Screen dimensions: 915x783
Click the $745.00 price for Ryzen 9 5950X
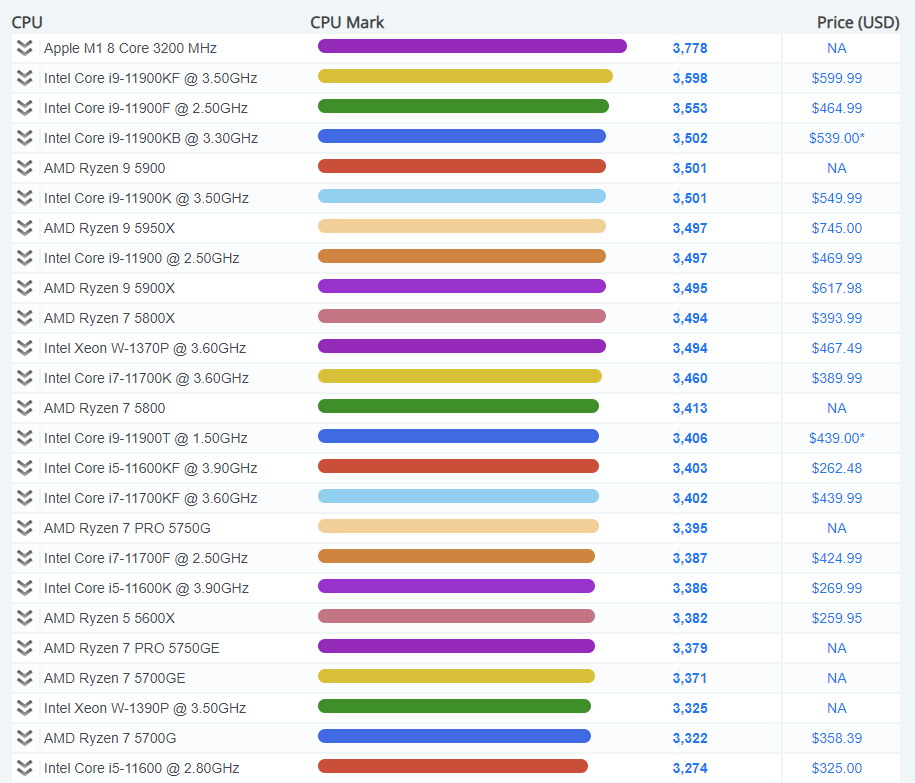[x=836, y=228]
